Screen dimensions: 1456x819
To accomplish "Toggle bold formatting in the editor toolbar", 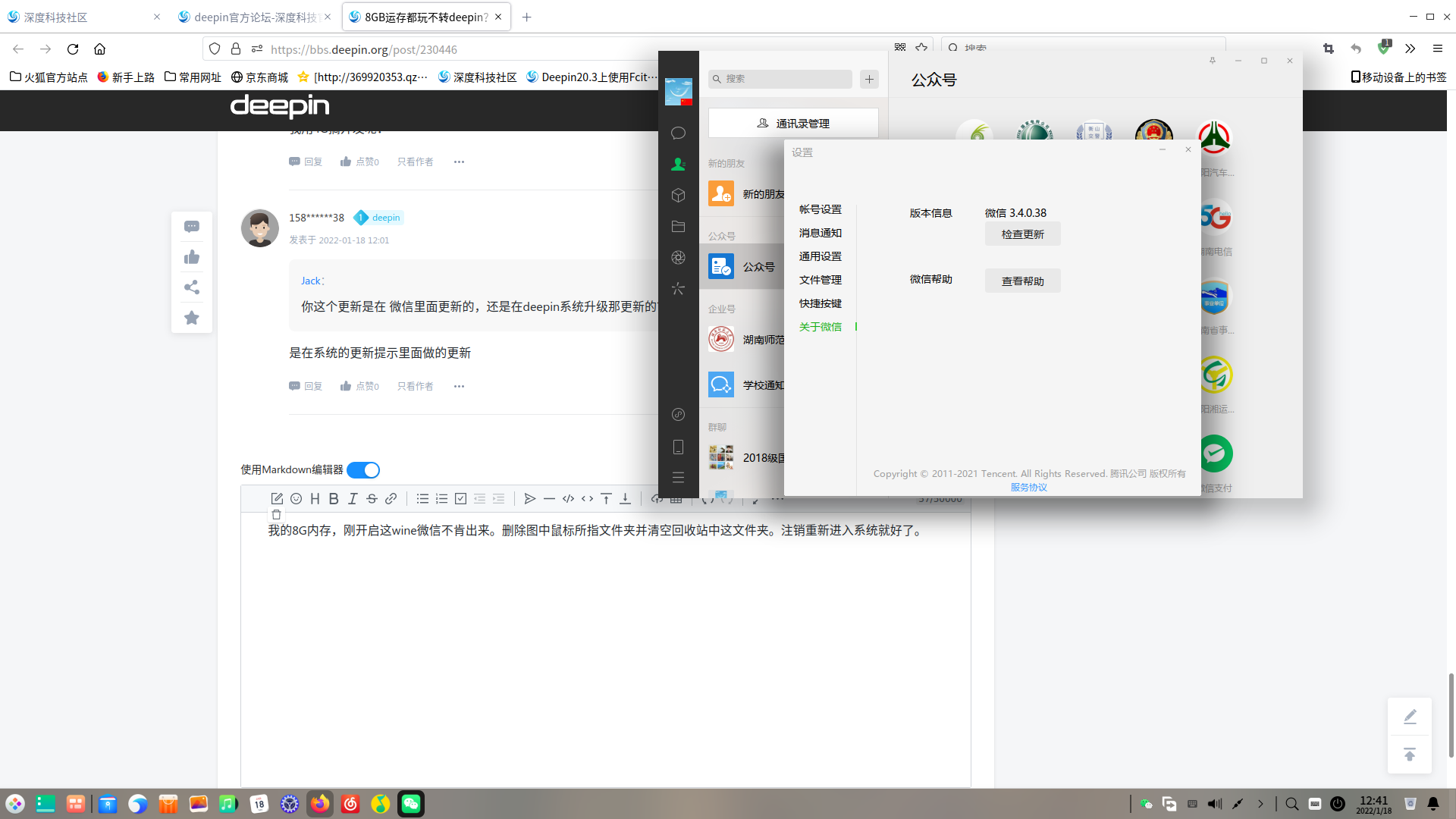I will click(x=334, y=498).
